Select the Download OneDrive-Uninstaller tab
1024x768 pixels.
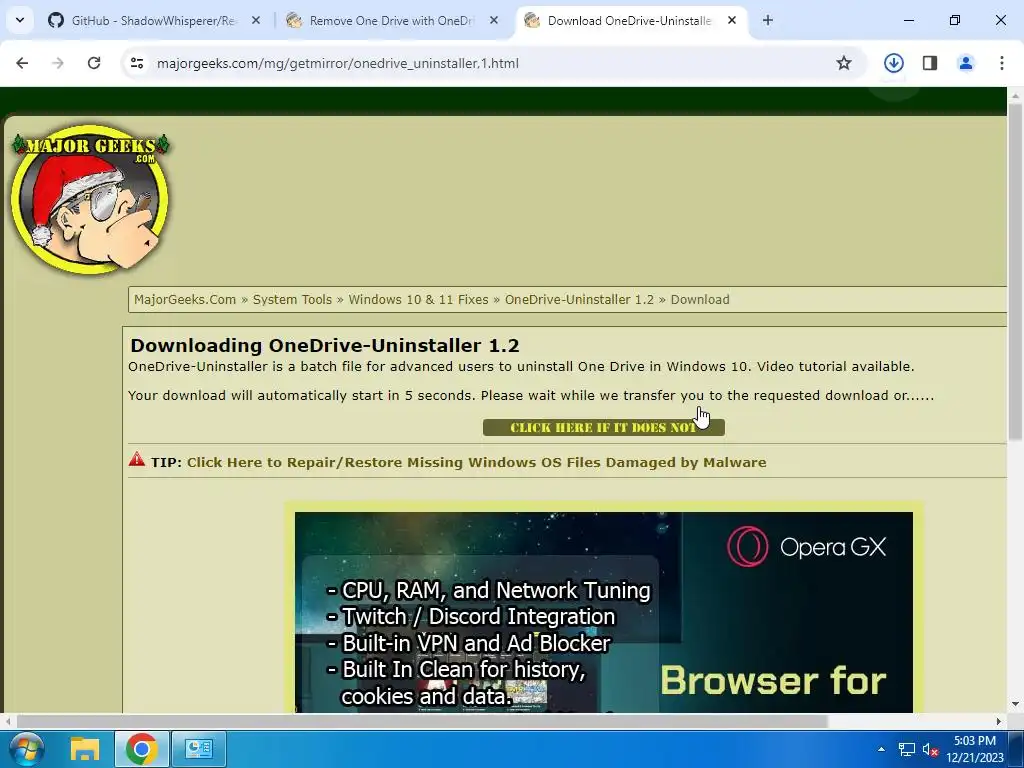click(628, 21)
